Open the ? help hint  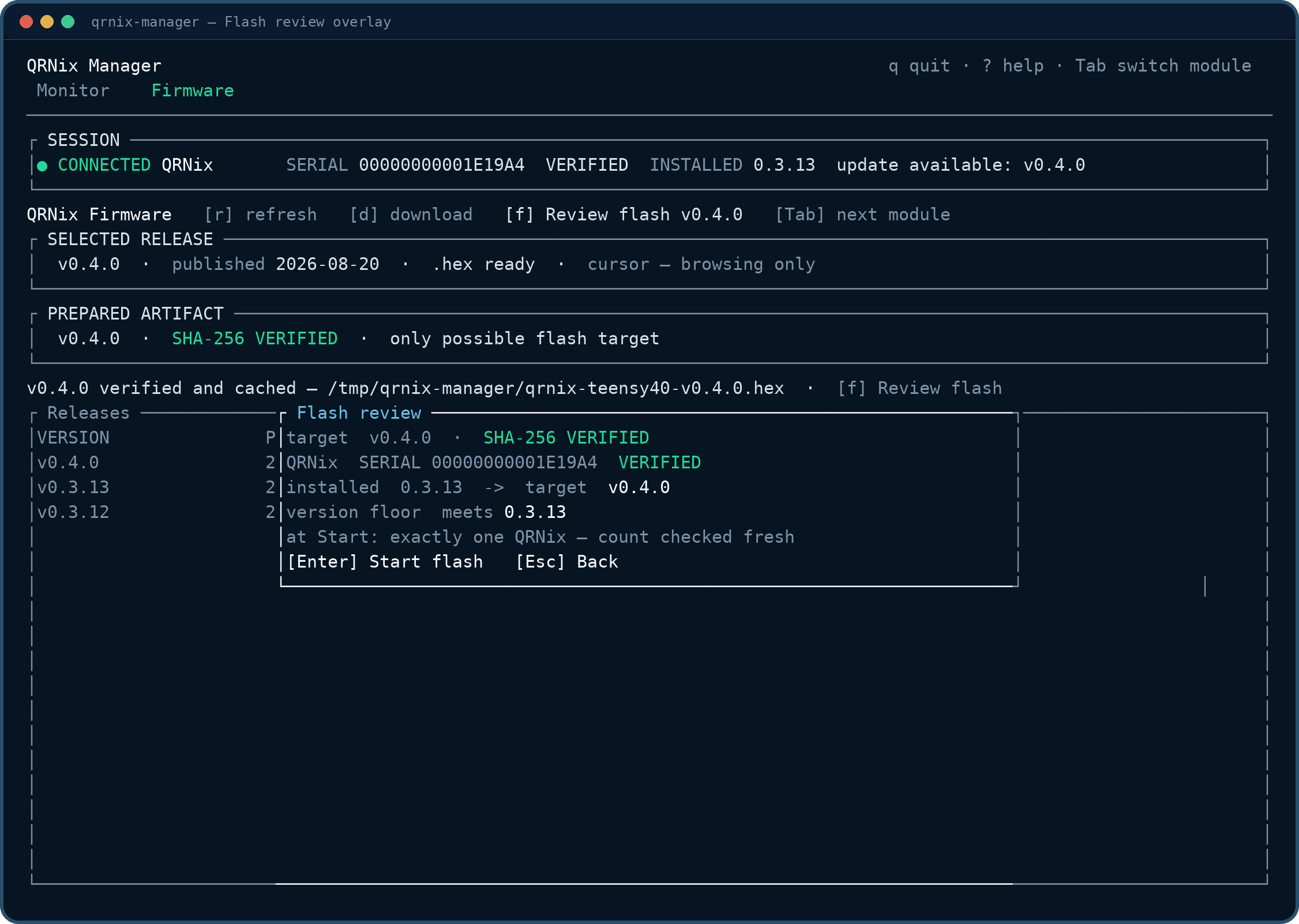click(x=1013, y=66)
